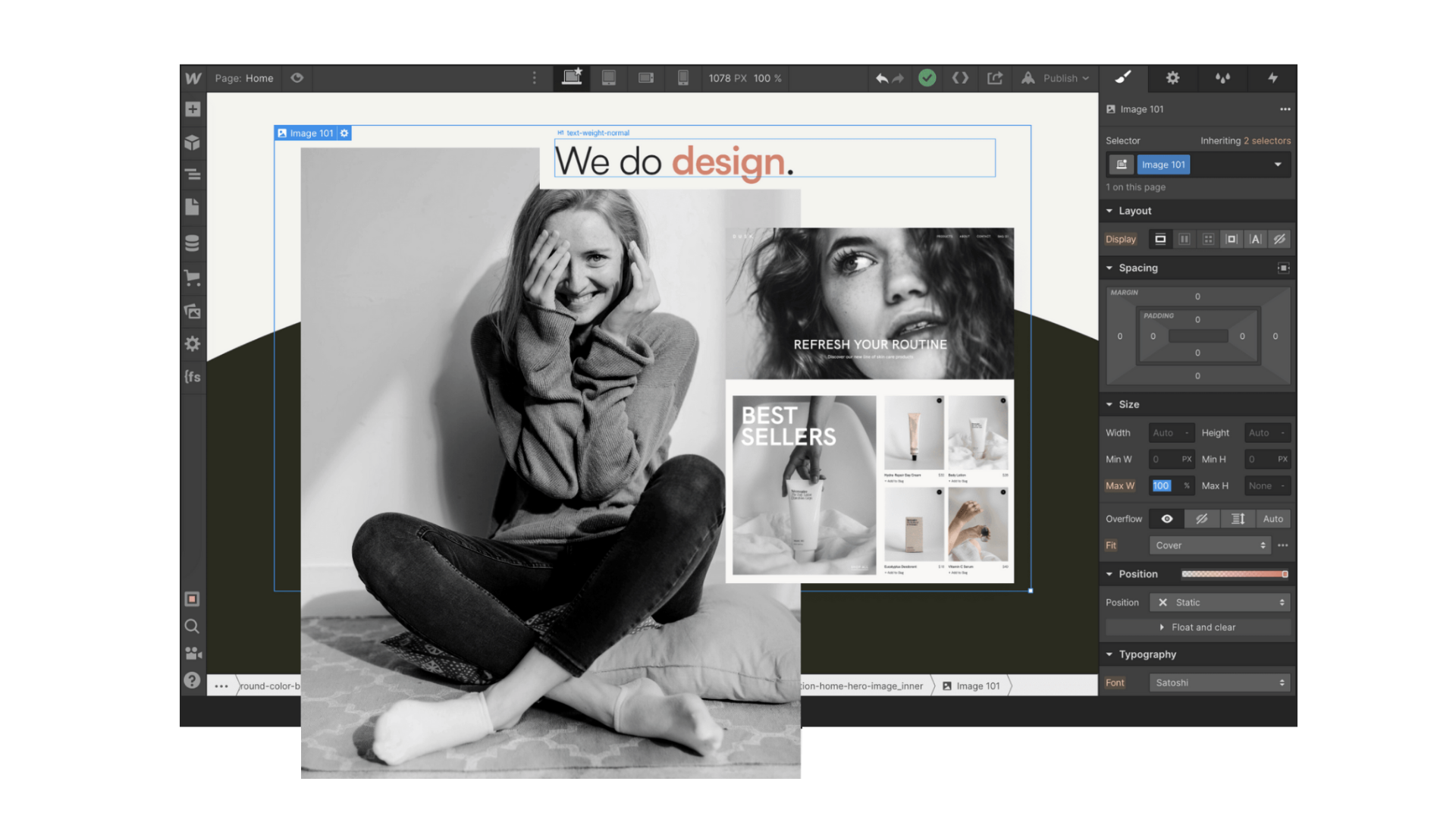Viewport: 1456px width, 819px height.
Task: Set overflow to Hidden
Action: pos(1202,519)
